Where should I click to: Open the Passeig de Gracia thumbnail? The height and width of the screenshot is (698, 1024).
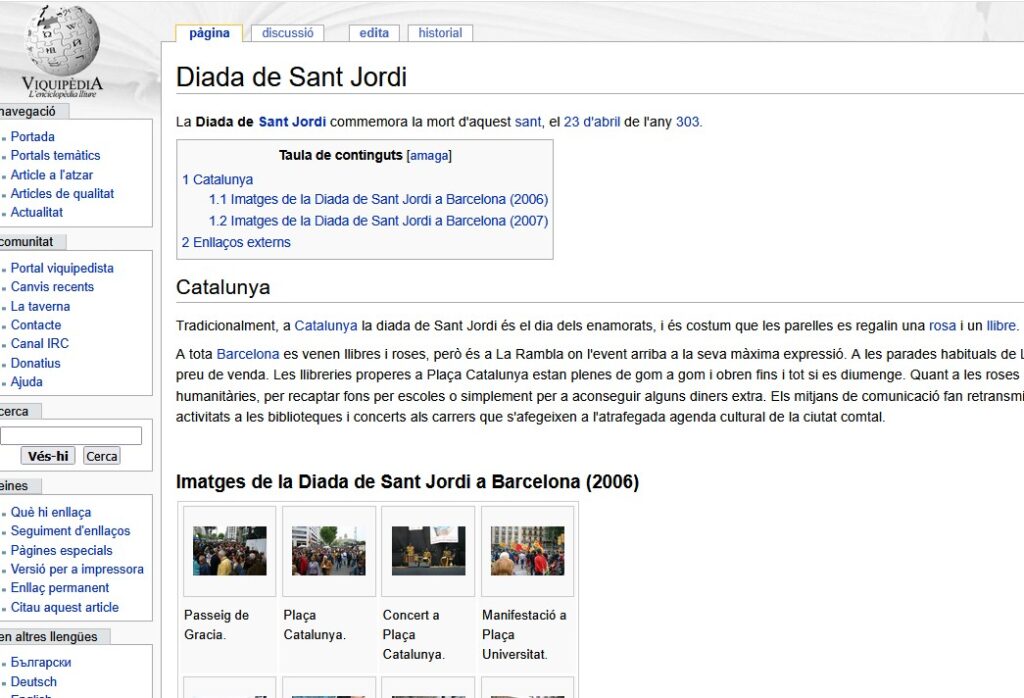(x=229, y=550)
